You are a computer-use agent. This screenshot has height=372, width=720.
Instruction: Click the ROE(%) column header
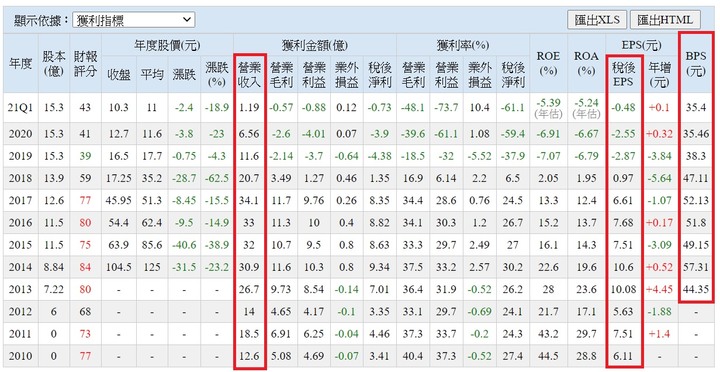point(548,64)
